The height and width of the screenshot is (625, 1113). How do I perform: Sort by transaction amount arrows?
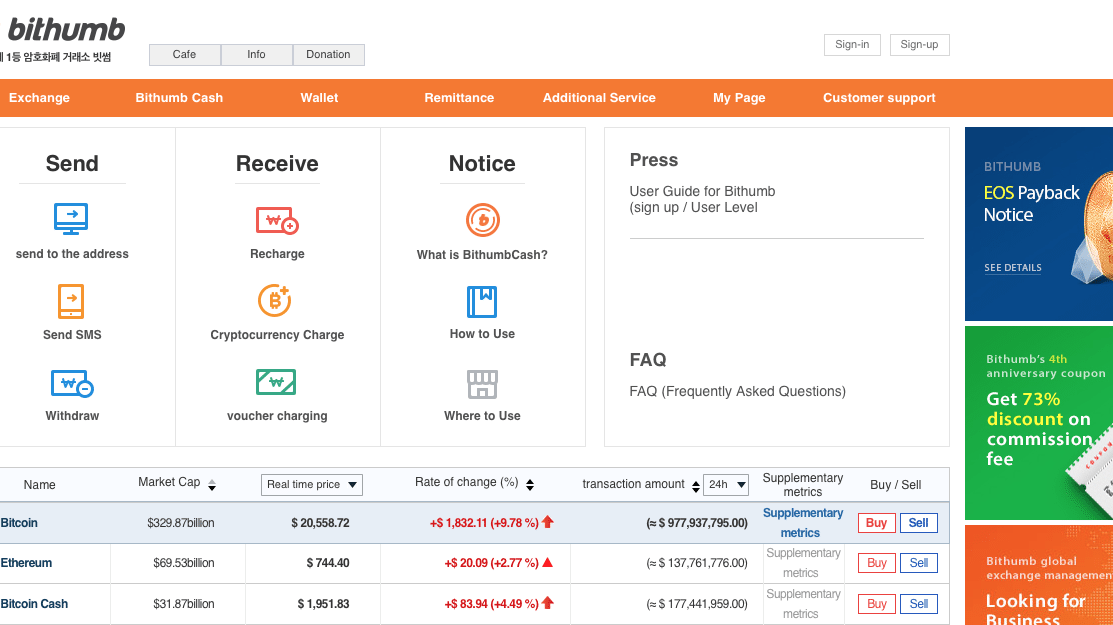click(x=696, y=486)
